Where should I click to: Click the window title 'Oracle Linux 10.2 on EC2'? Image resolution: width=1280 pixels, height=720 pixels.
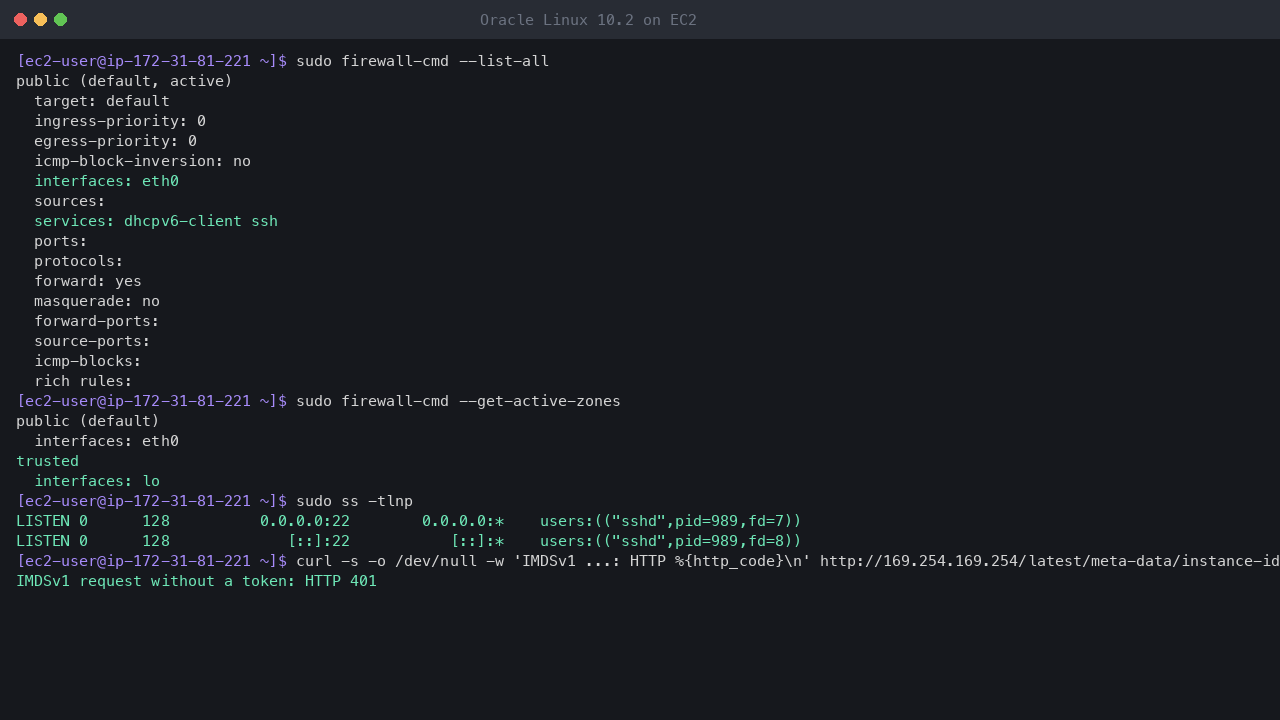click(588, 20)
